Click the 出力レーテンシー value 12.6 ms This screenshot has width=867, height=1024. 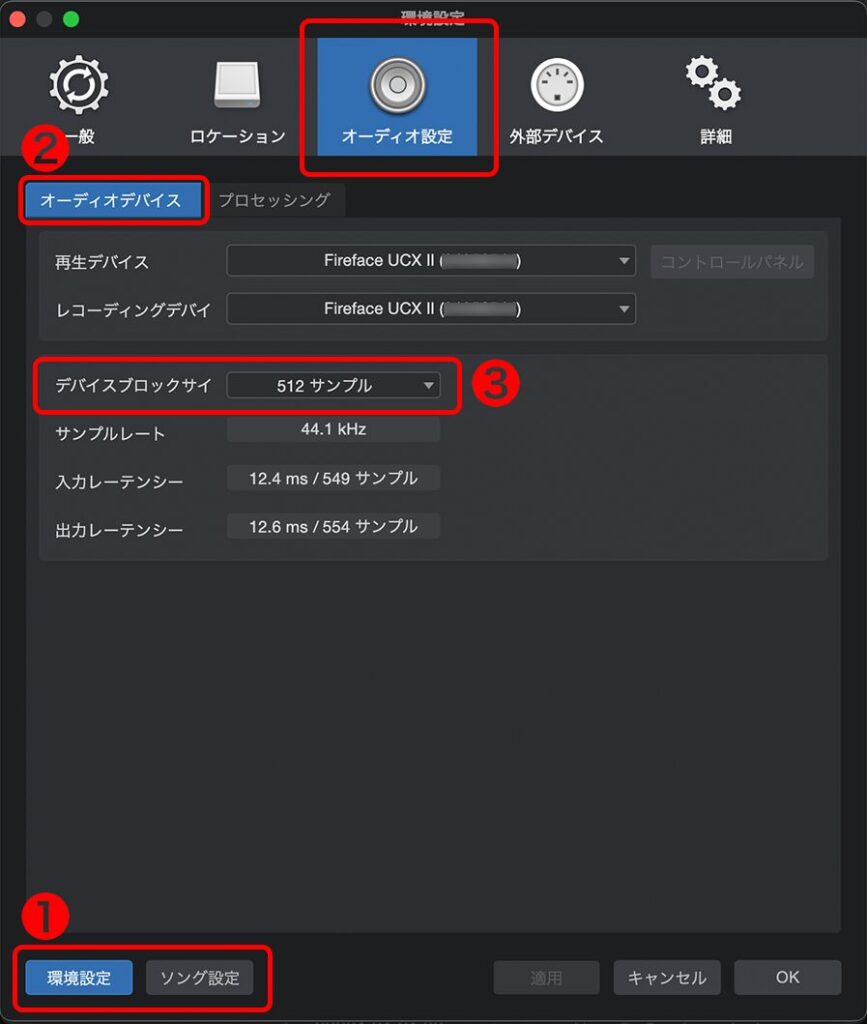[x=333, y=526]
